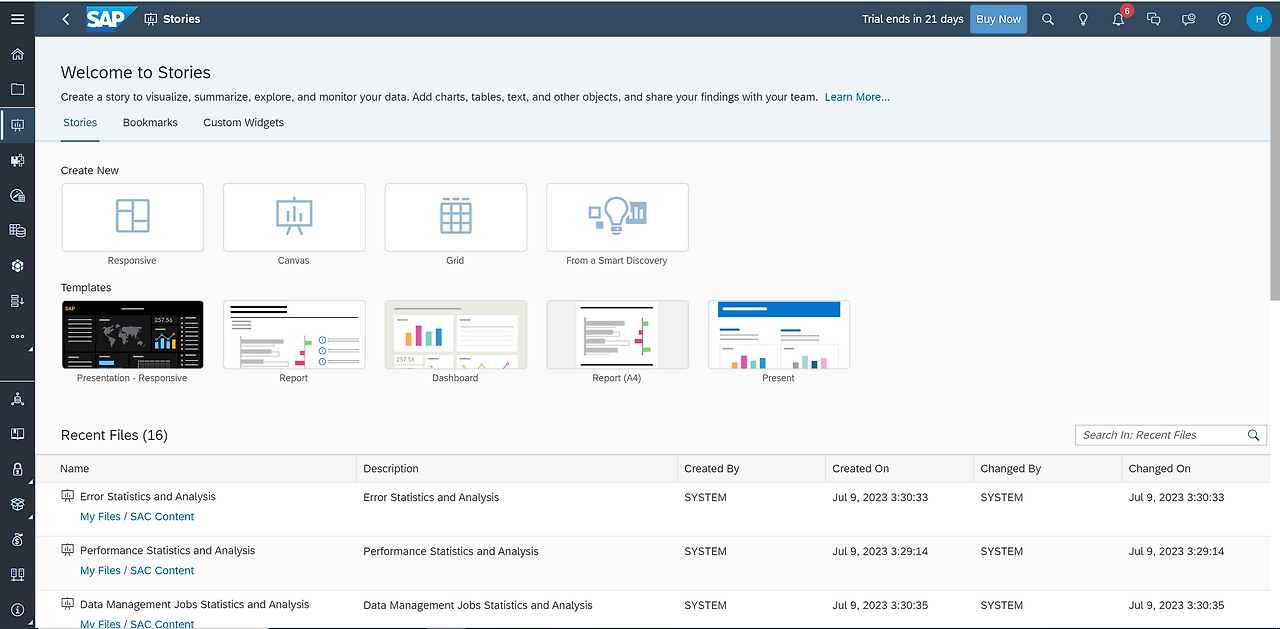The height and width of the screenshot is (629, 1280).
Task: Open My Files under Error Statistics and Analysis
Action: (100, 516)
